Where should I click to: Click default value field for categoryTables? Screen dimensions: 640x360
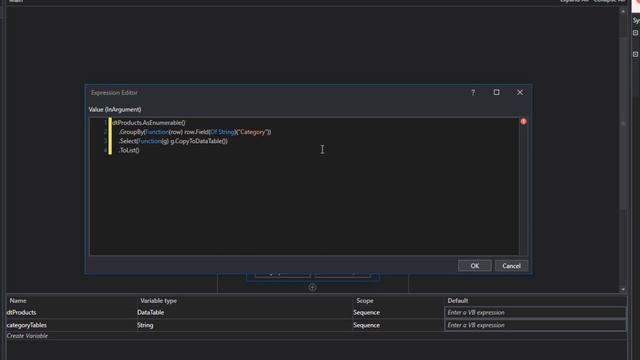pyautogui.click(x=535, y=325)
